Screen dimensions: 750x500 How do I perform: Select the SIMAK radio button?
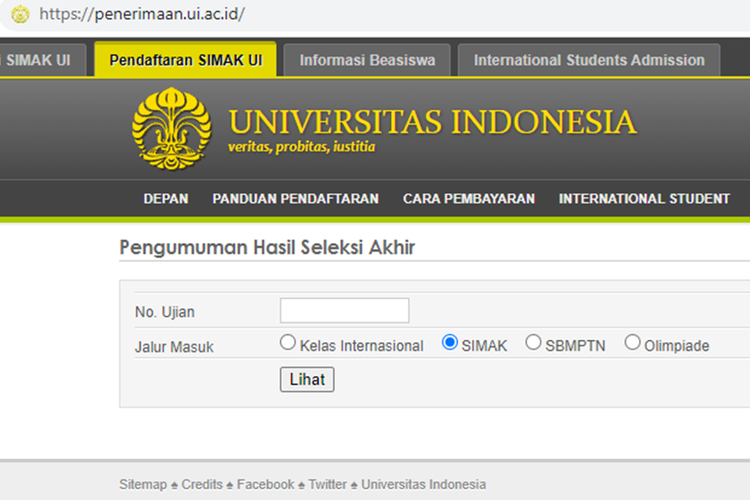450,343
